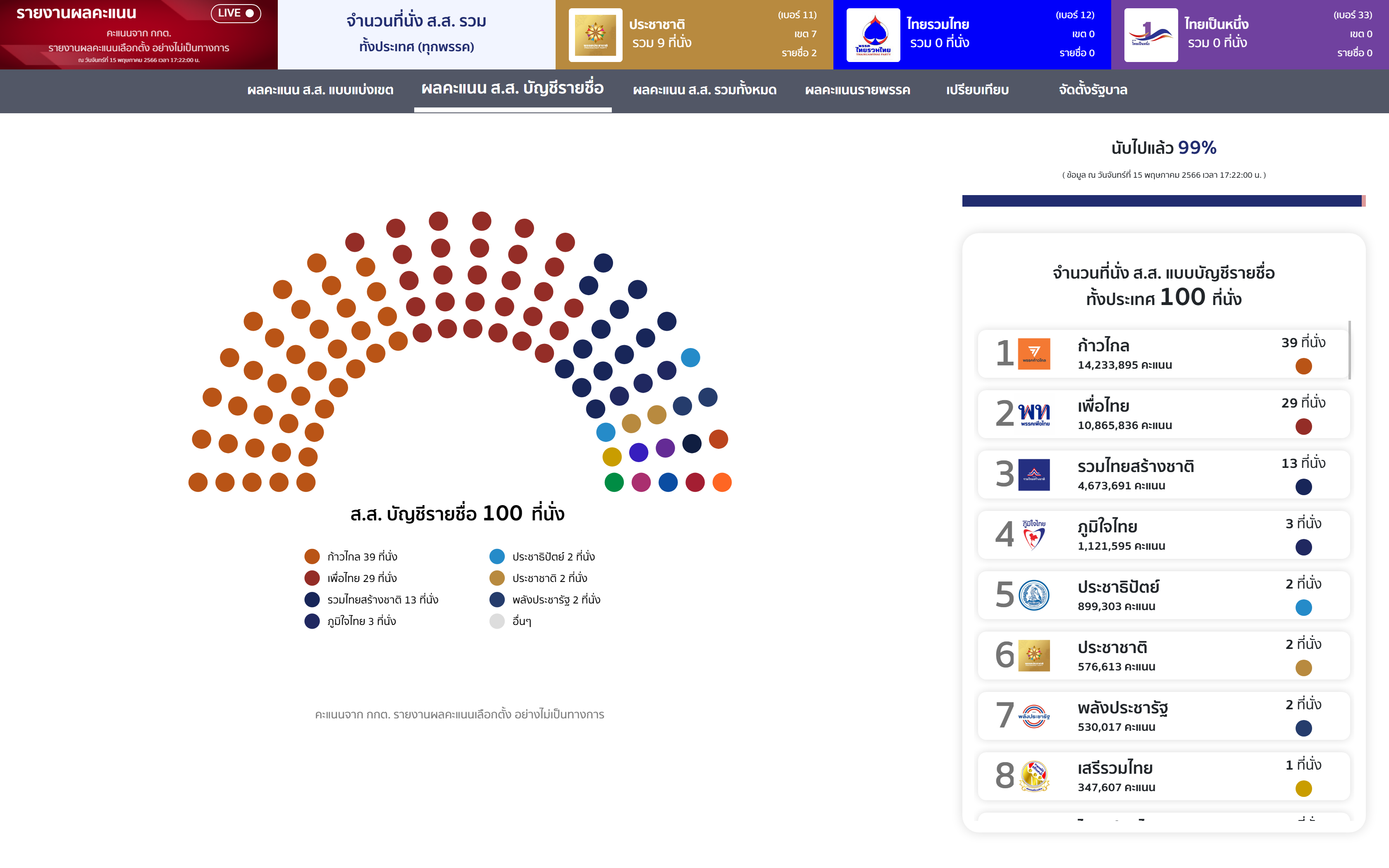This screenshot has height=868, width=1389.
Task: Click the ไทยรวมไทย logo in top banner
Action: (873, 35)
